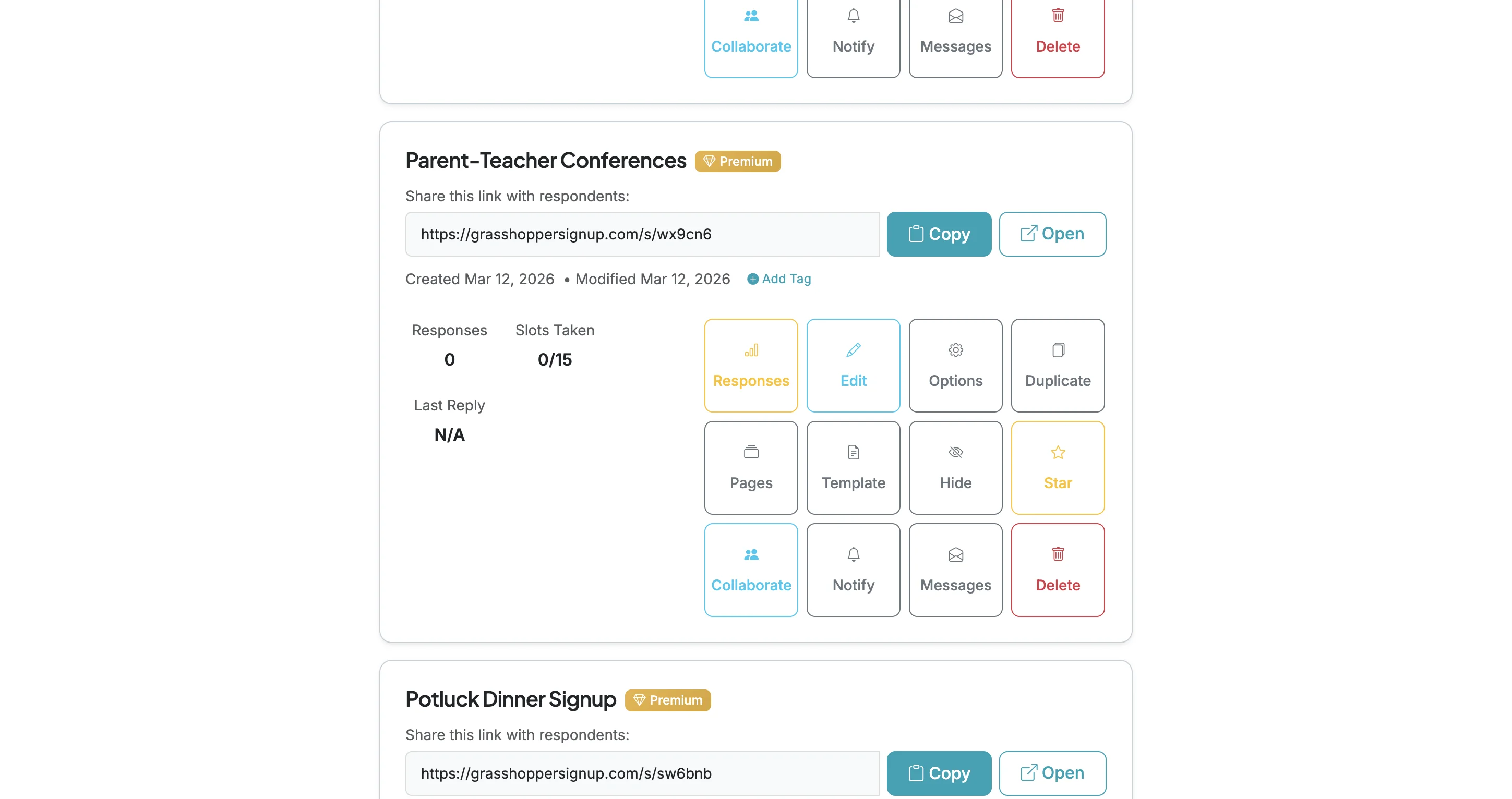Copy the Parent-Teacher Conferences share link

939,234
